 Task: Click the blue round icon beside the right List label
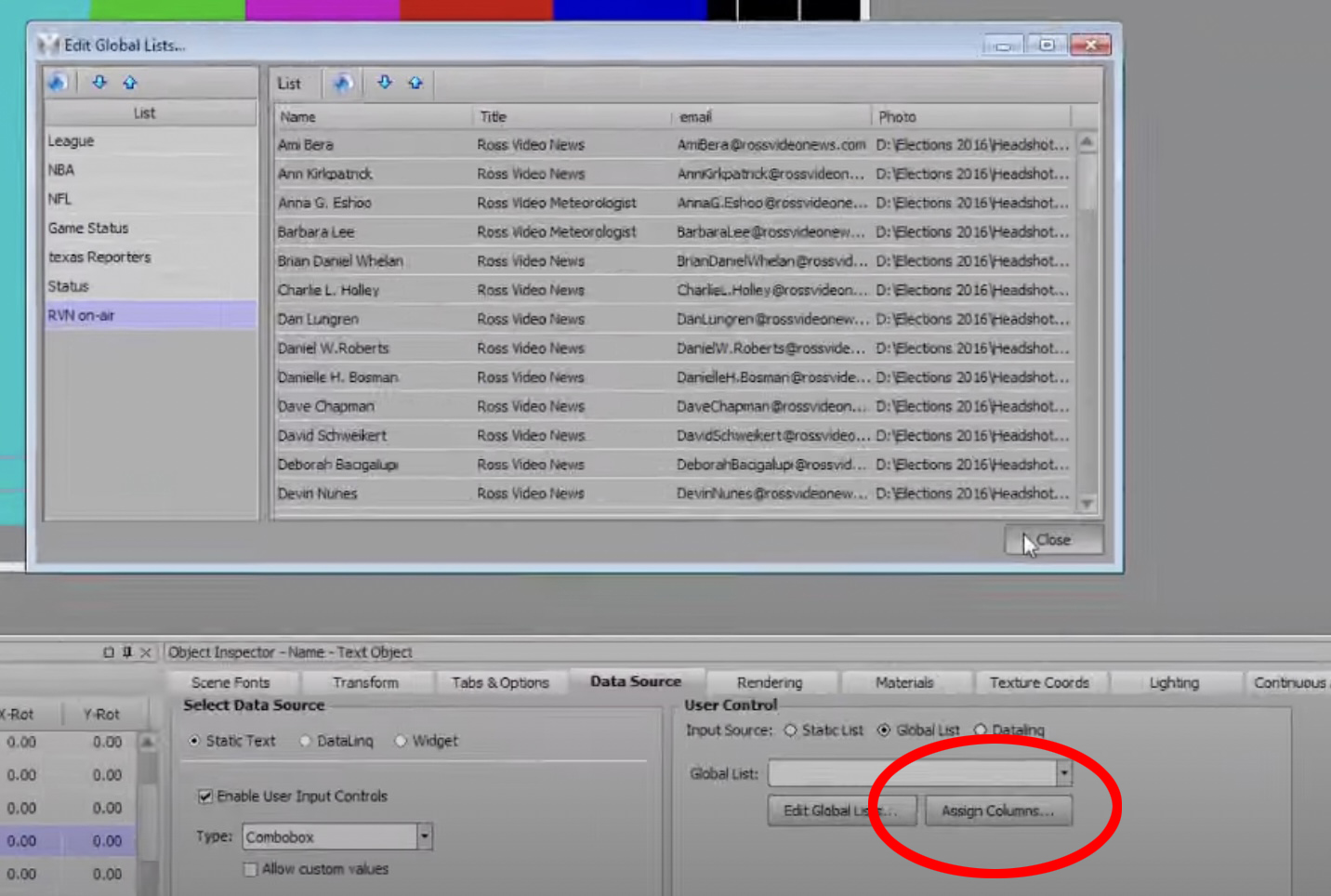click(x=343, y=84)
